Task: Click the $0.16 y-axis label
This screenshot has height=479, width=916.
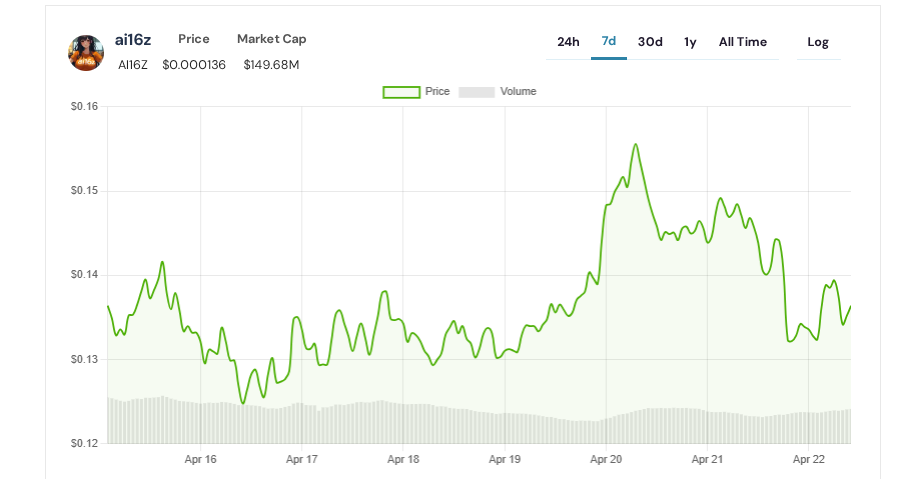Action: point(85,106)
